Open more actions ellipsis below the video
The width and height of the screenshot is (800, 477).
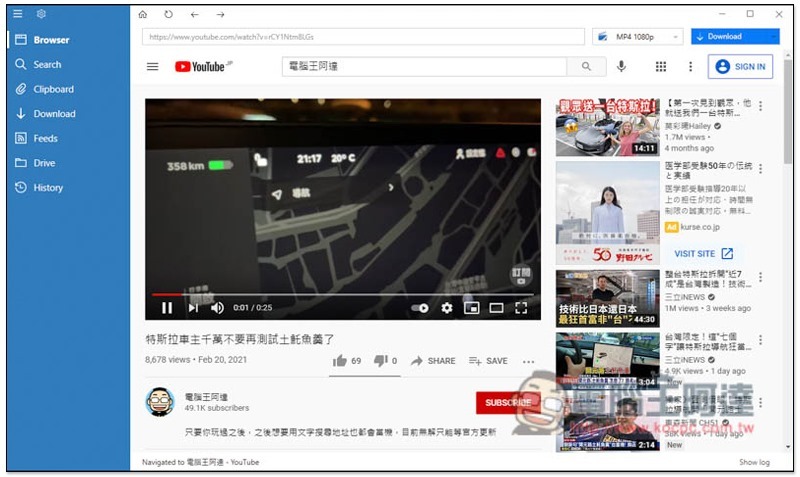coord(528,361)
